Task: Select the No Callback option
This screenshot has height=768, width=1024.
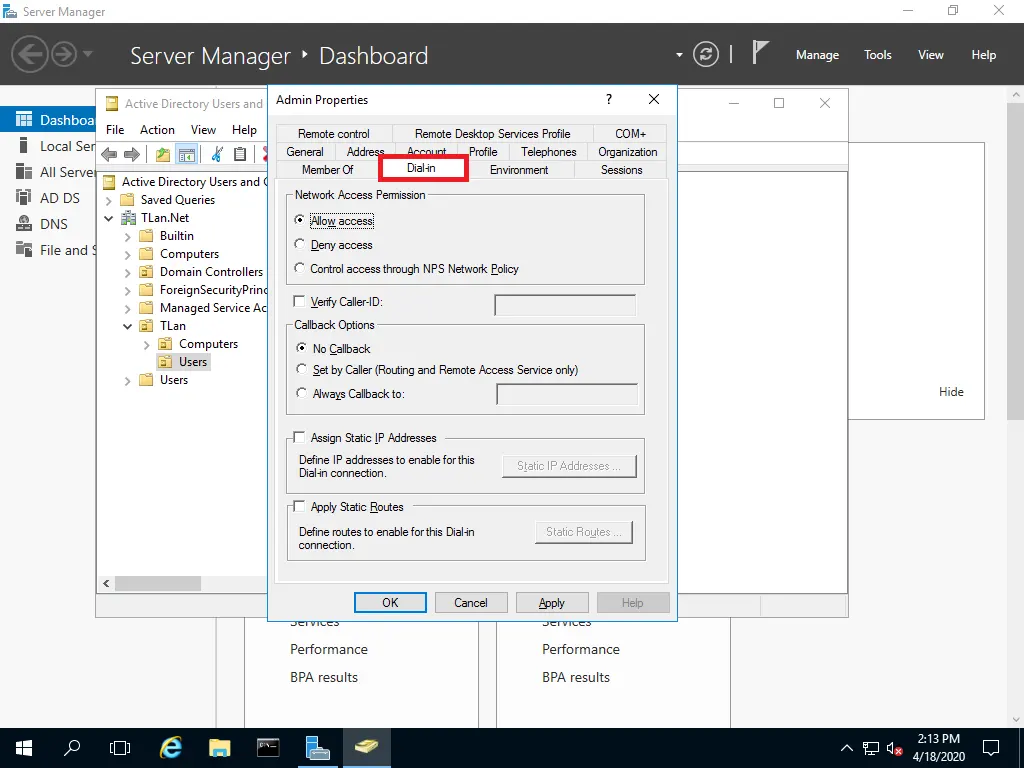Action: 301,347
